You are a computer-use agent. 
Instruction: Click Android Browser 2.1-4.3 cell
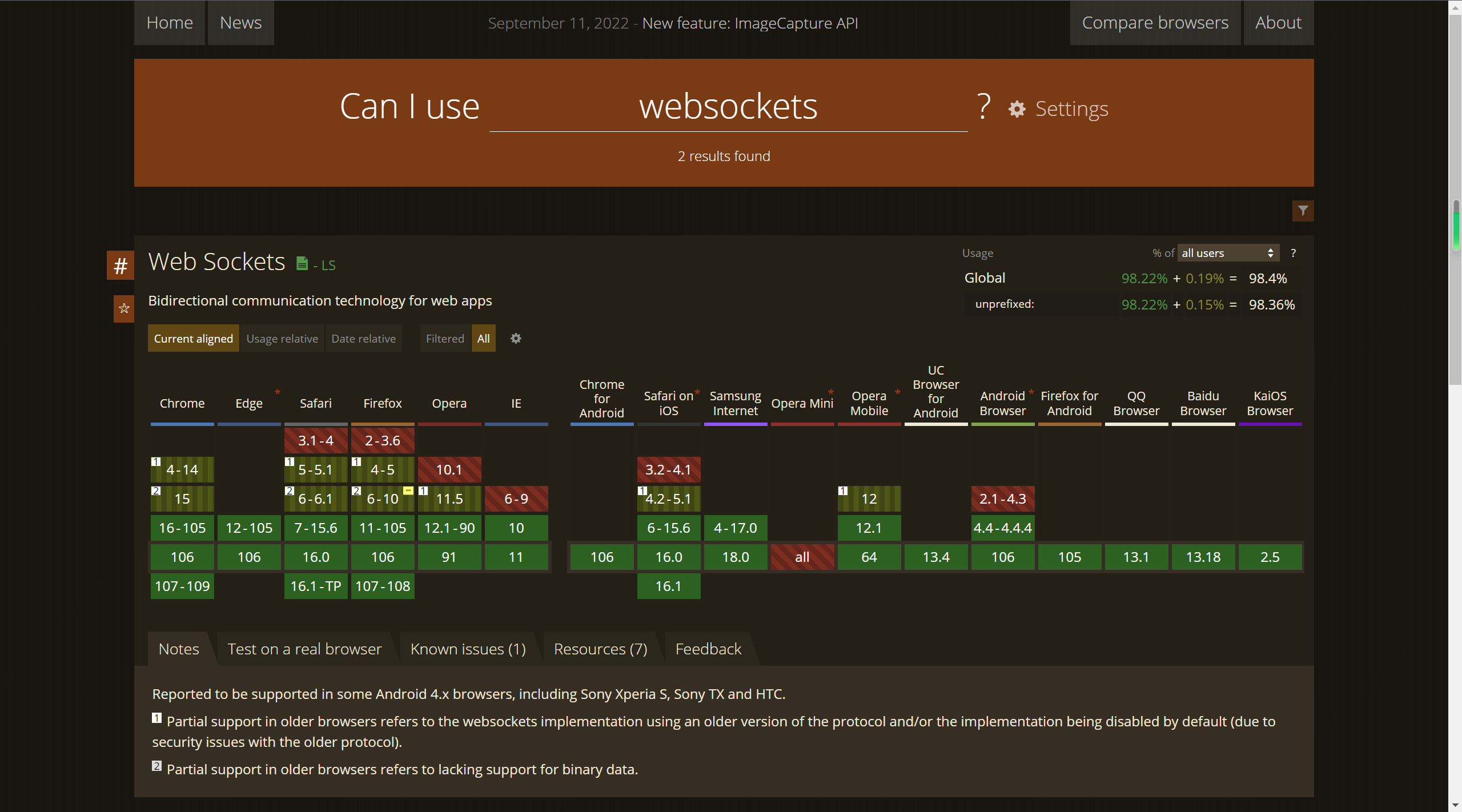click(x=1003, y=499)
